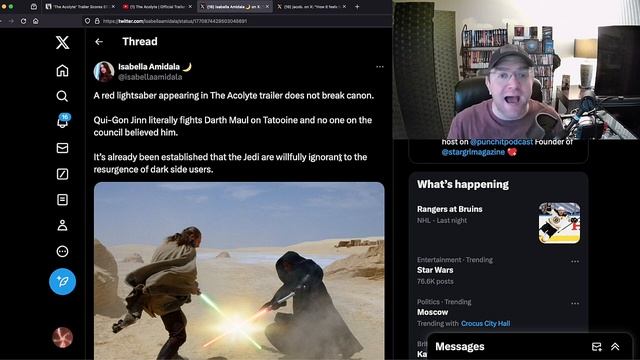Click the Isabella Amidala display name
This screenshot has height=360, width=640.
tap(149, 67)
